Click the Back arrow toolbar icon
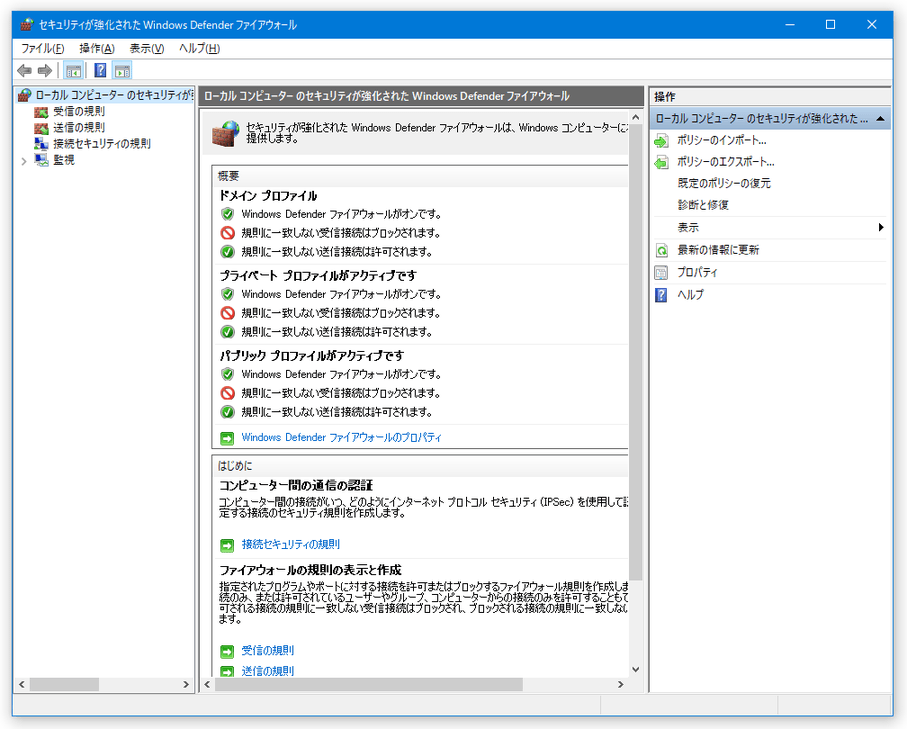 click(24, 71)
